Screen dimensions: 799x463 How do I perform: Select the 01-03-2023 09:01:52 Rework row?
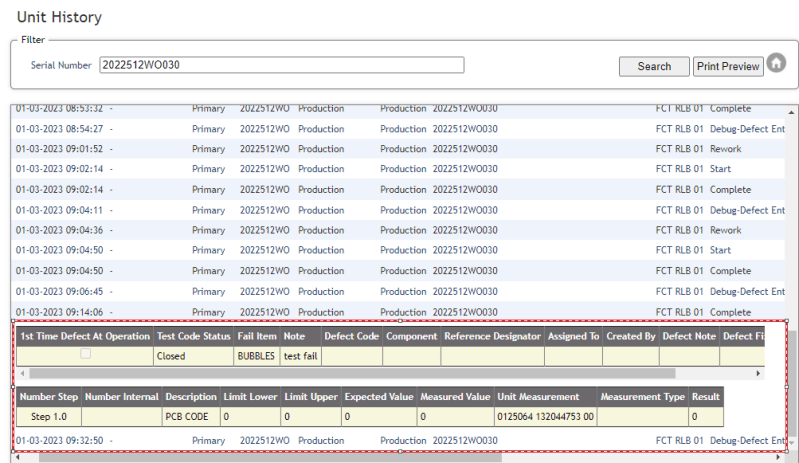pyautogui.click(x=397, y=149)
